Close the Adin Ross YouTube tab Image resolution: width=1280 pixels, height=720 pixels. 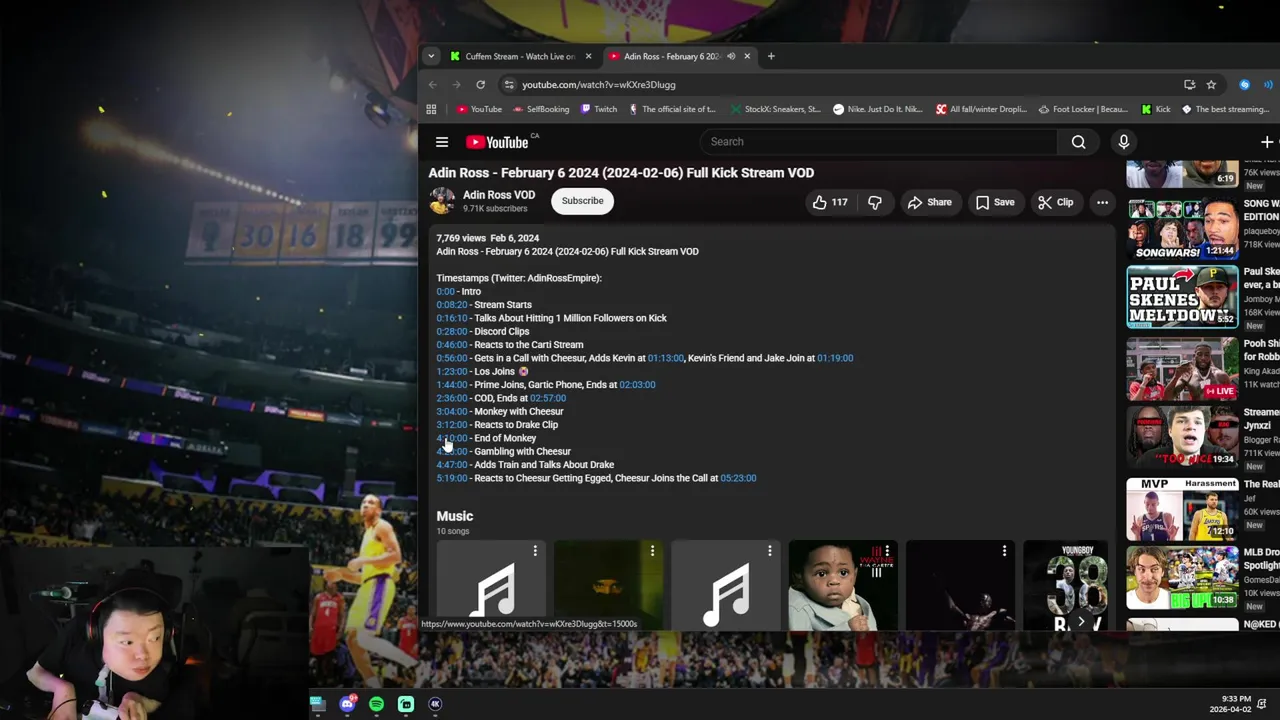pos(747,56)
